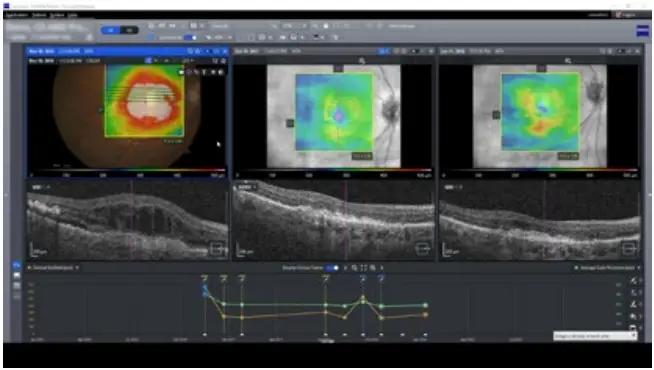Open the Average Cube Thickness dropdown
This screenshot has height=370, width=654.
point(607,268)
